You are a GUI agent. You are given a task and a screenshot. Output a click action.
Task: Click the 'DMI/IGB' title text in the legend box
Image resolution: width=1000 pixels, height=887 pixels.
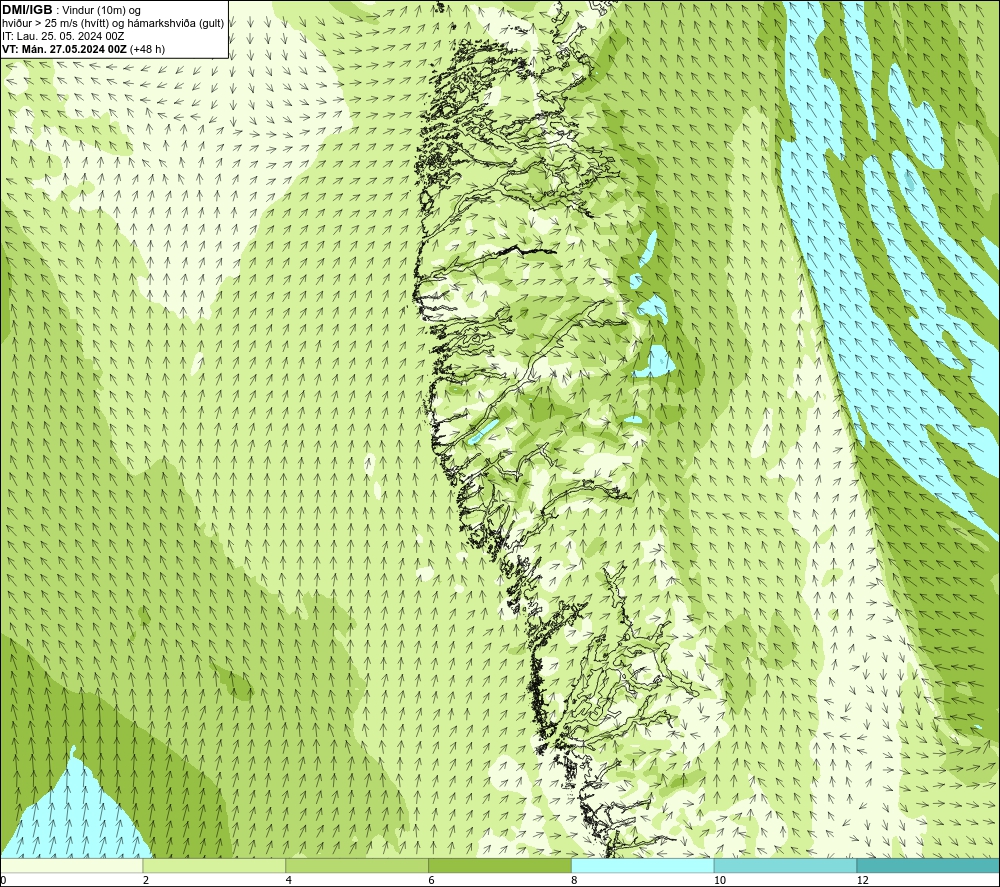pos(27,10)
